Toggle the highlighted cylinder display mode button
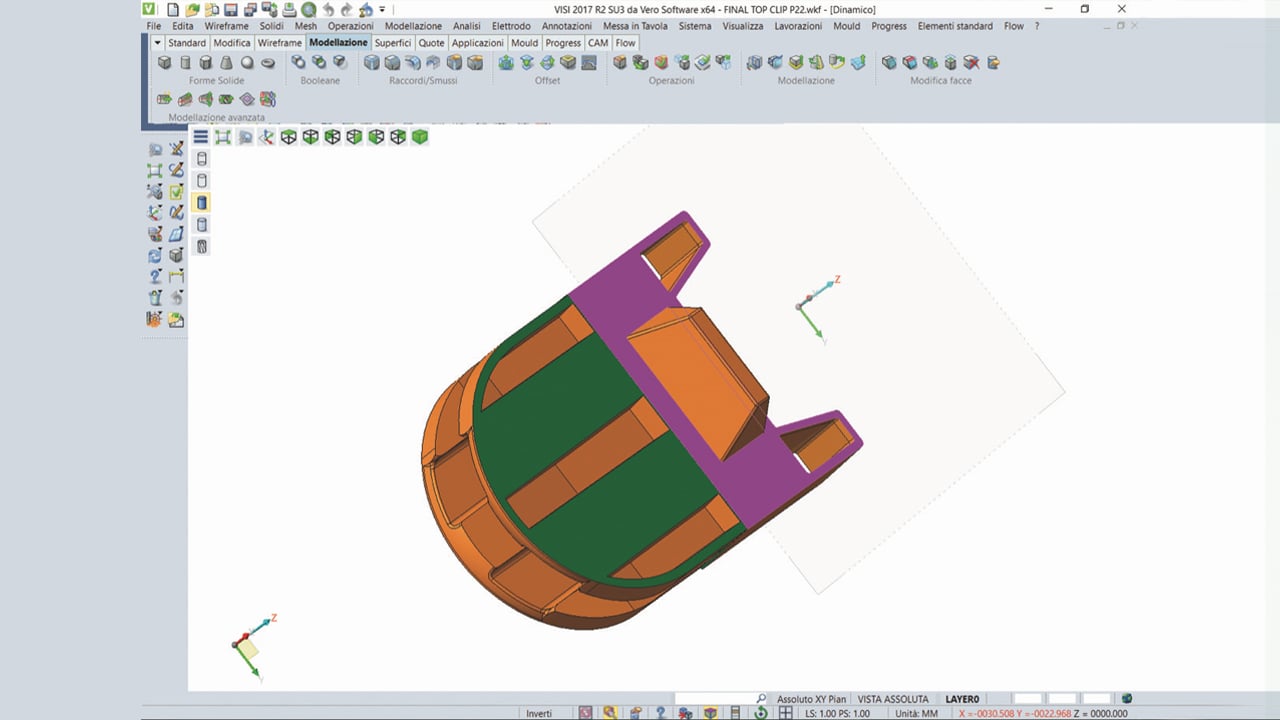The height and width of the screenshot is (720, 1280). (x=202, y=203)
